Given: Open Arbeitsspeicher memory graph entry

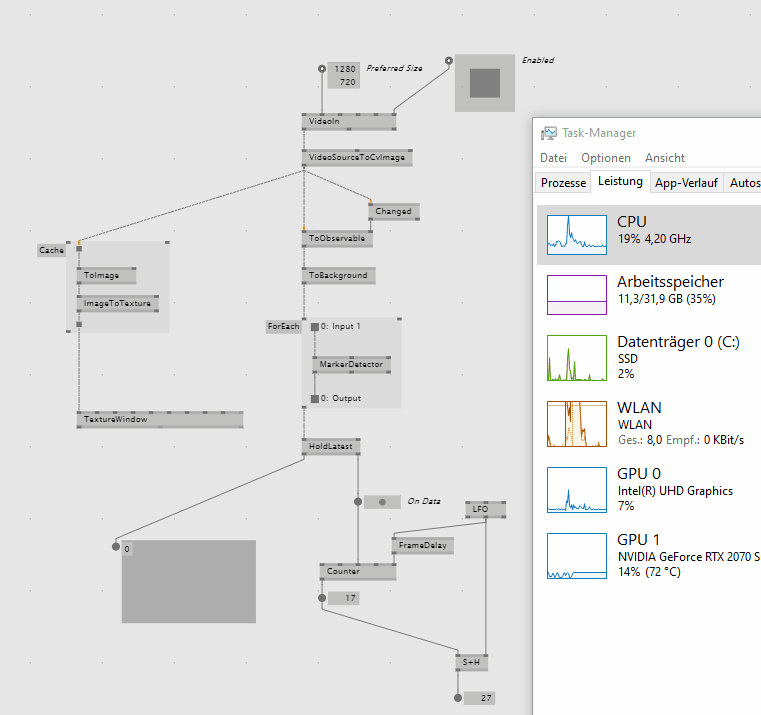Looking at the screenshot, I should pos(576,295).
